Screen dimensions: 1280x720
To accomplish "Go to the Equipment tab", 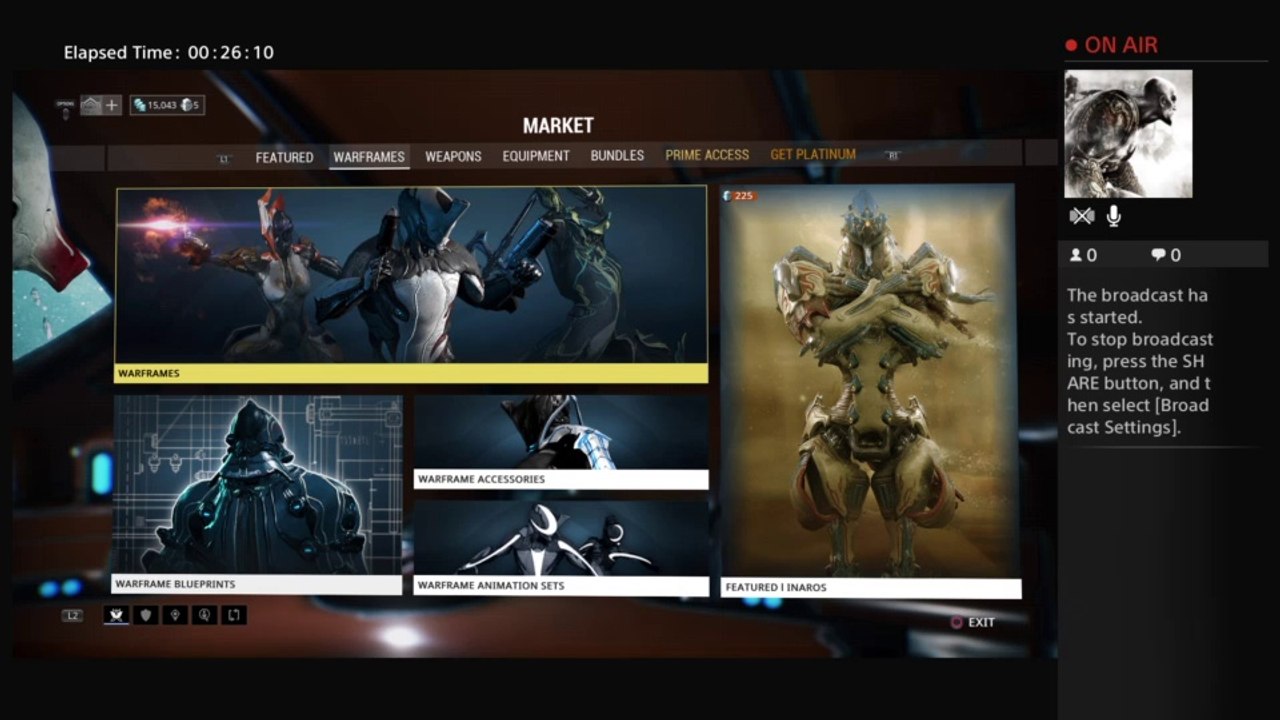I will pos(536,156).
